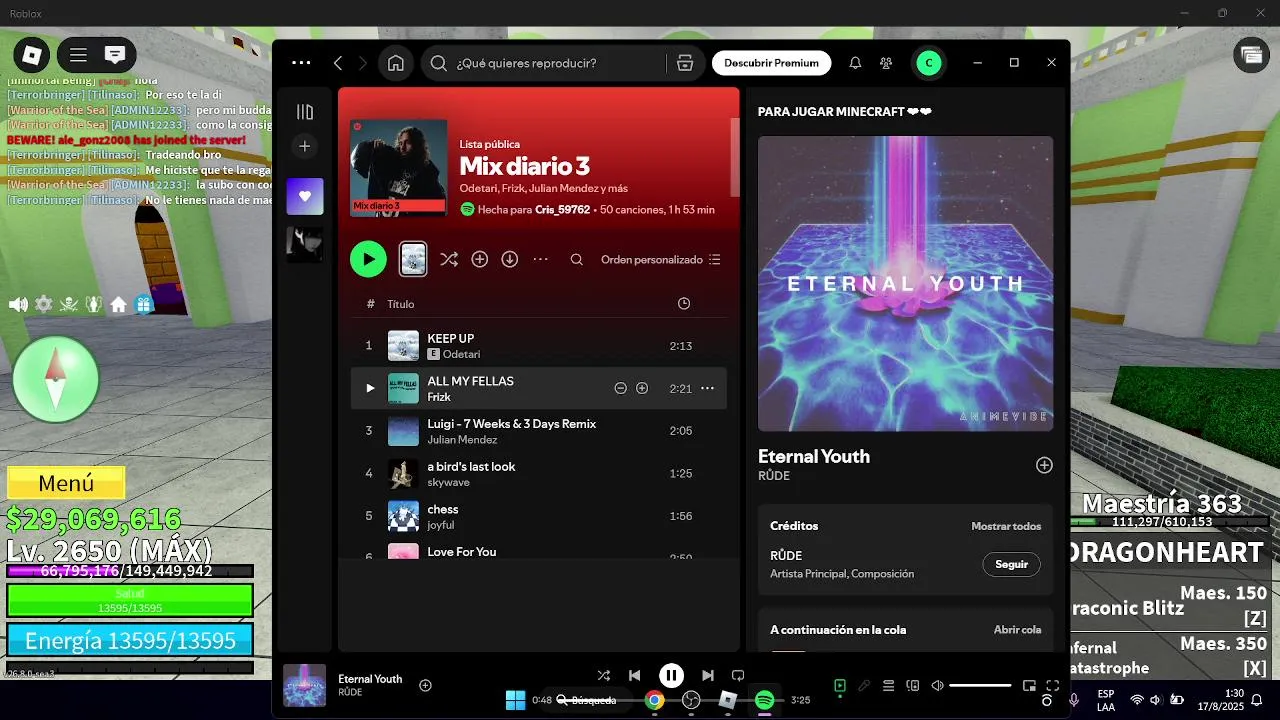This screenshot has width=1280, height=720.
Task: Click now-playing Eternal Youth thumbnail in player bar
Action: pyautogui.click(x=304, y=686)
